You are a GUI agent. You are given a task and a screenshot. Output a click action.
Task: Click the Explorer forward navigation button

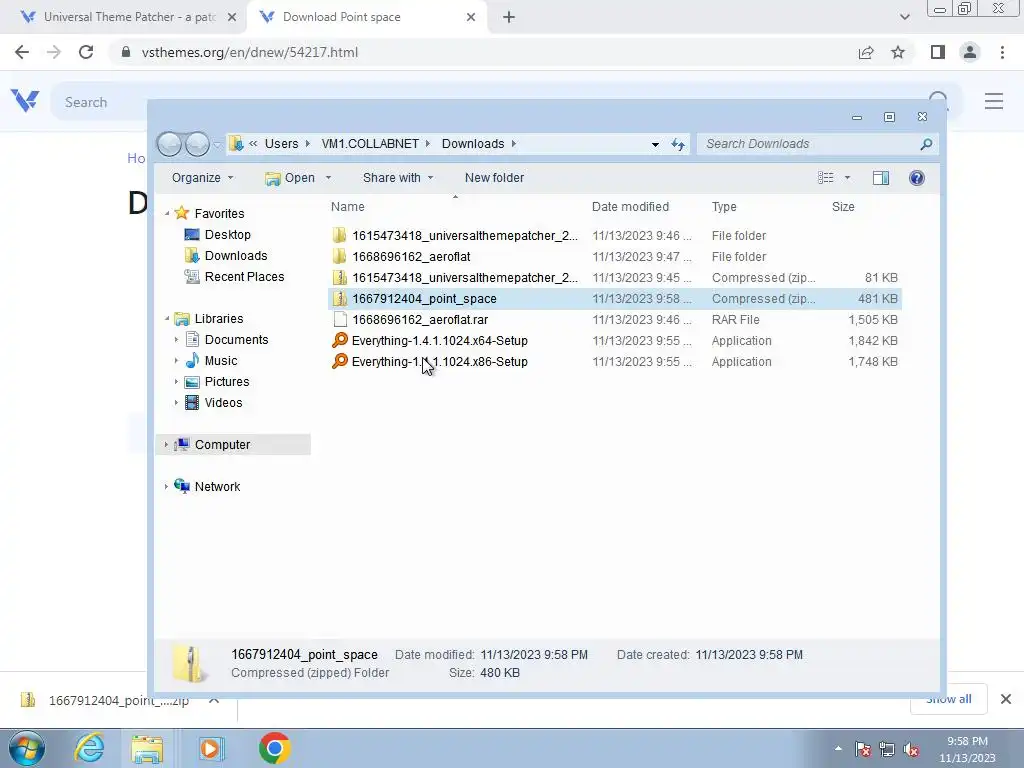point(197,144)
